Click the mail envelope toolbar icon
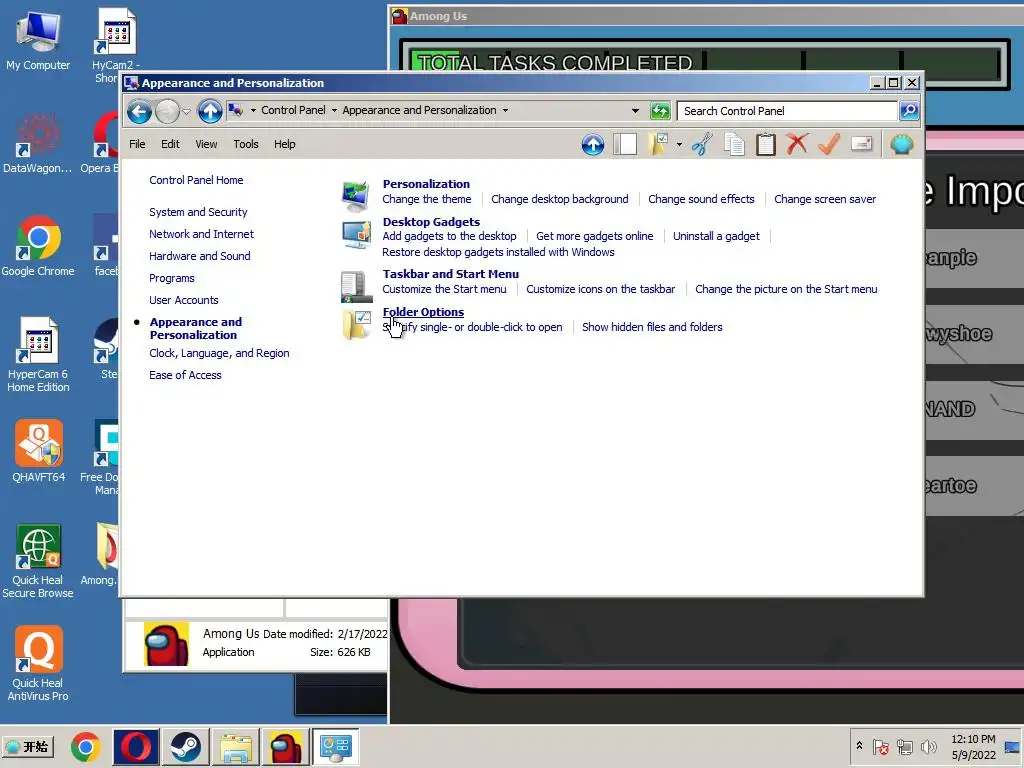This screenshot has width=1024, height=768. pyautogui.click(x=862, y=144)
